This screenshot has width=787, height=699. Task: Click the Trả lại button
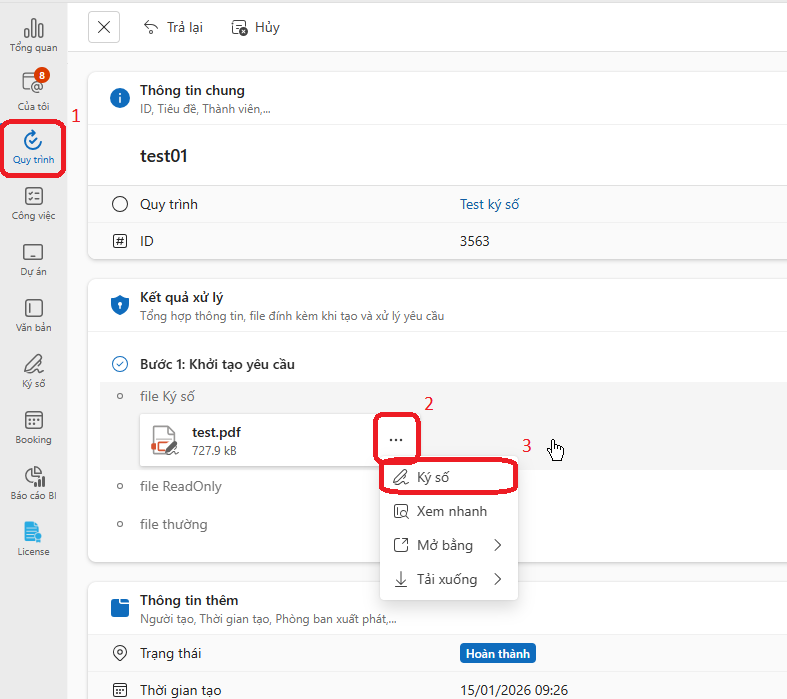[x=173, y=27]
